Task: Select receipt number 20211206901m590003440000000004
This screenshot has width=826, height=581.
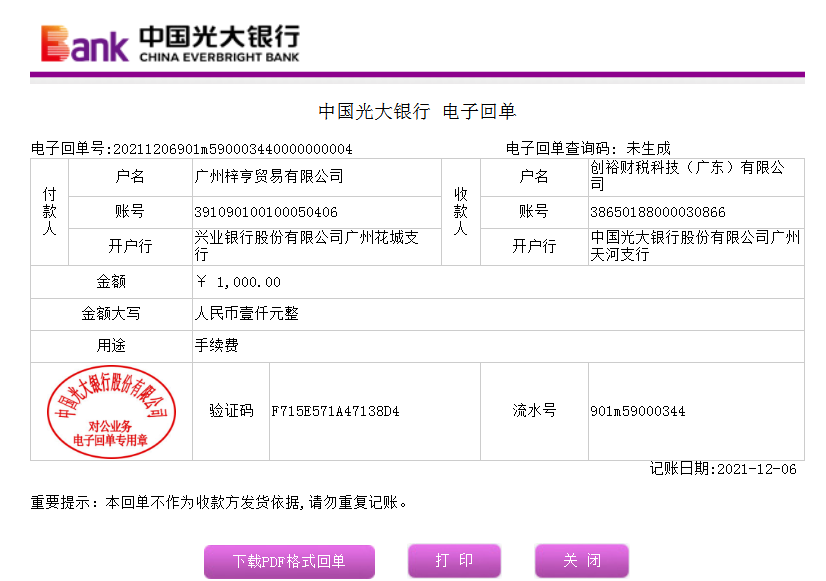Action: (233, 150)
